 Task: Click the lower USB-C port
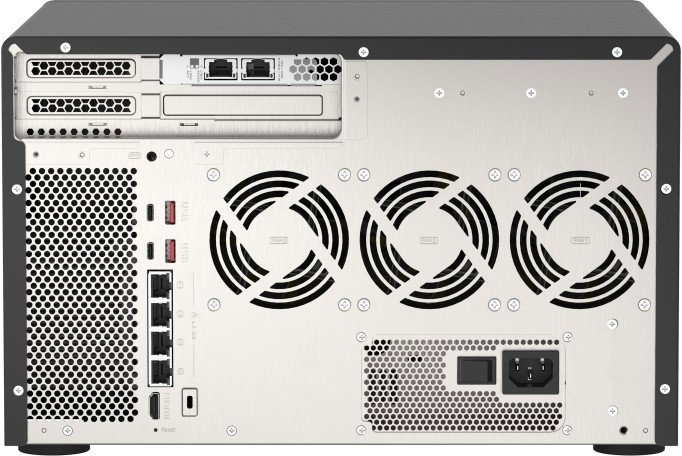(x=150, y=251)
